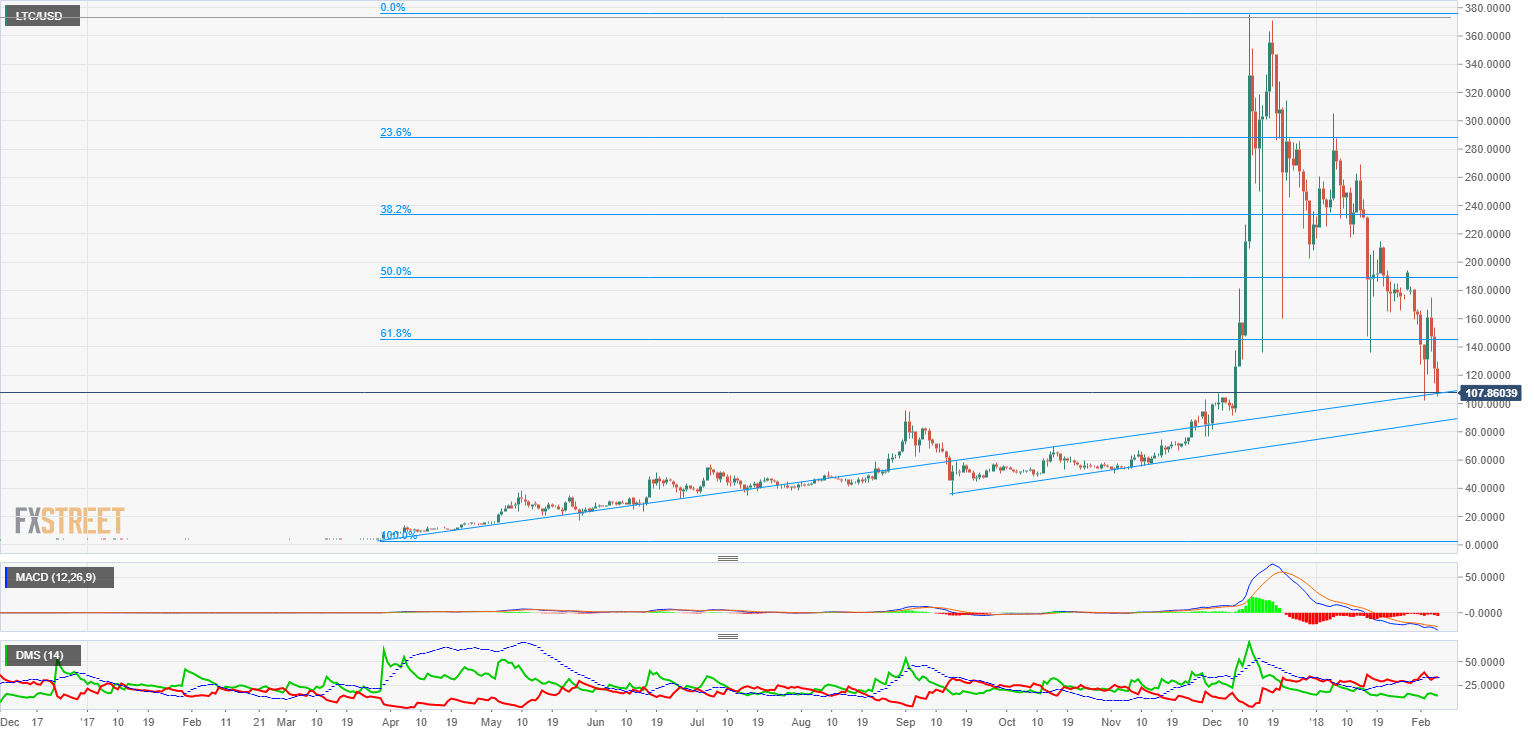Screen dimensions: 1534x735
Task: Click the '17 year label on date axis
Action: pyautogui.click(x=87, y=720)
